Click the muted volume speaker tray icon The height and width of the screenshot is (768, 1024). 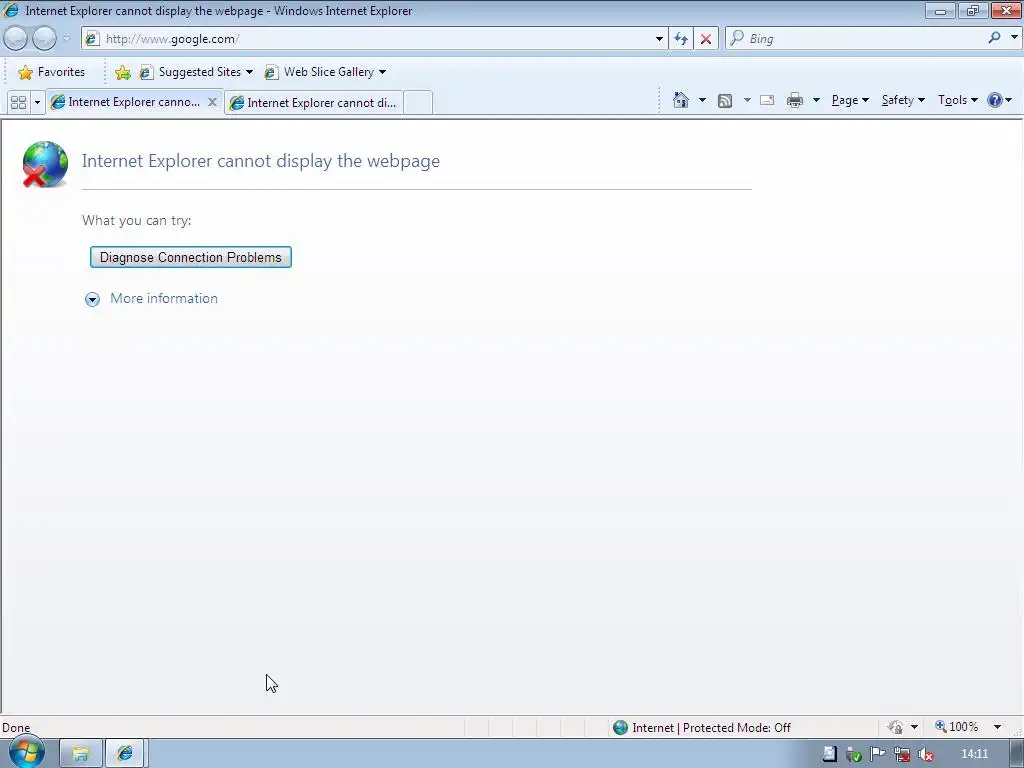pos(925,755)
